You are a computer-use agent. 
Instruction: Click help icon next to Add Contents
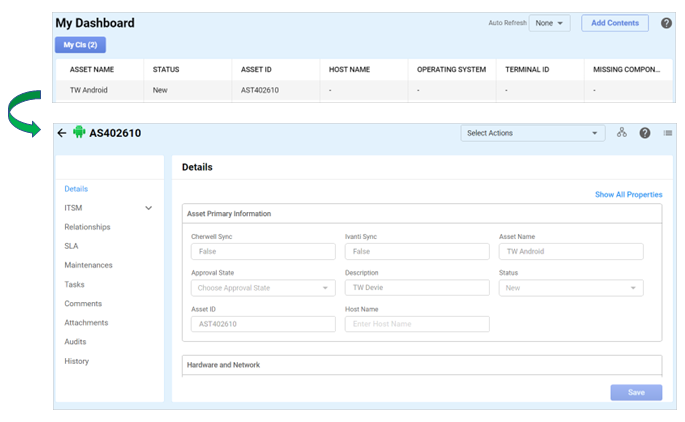point(666,23)
